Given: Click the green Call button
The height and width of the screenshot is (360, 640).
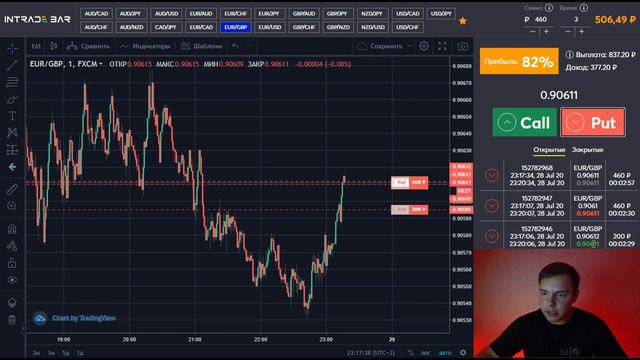Looking at the screenshot, I should (524, 122).
